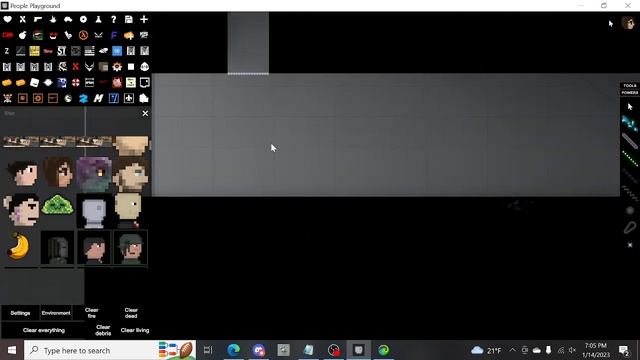640x360 pixels.
Task: Open the purple F mod category
Action: point(113,35)
